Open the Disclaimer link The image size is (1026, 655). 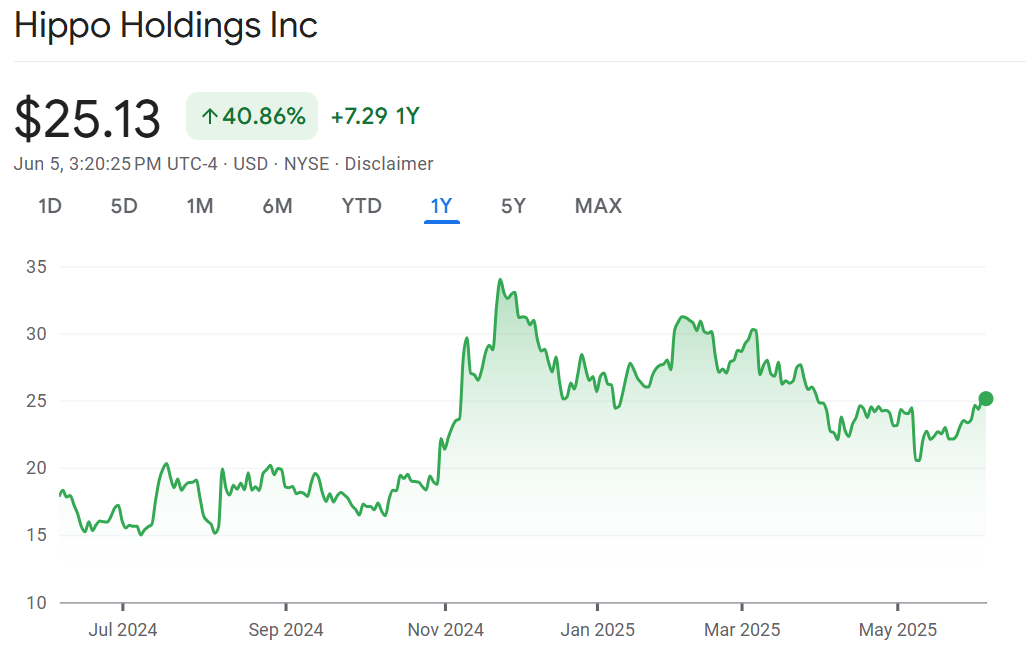(389, 164)
